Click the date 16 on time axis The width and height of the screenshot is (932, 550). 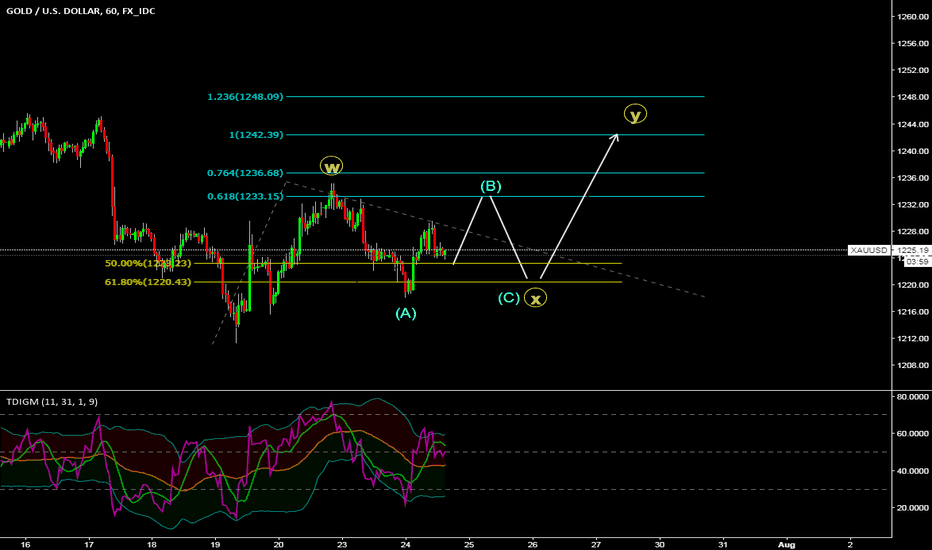coord(25,544)
